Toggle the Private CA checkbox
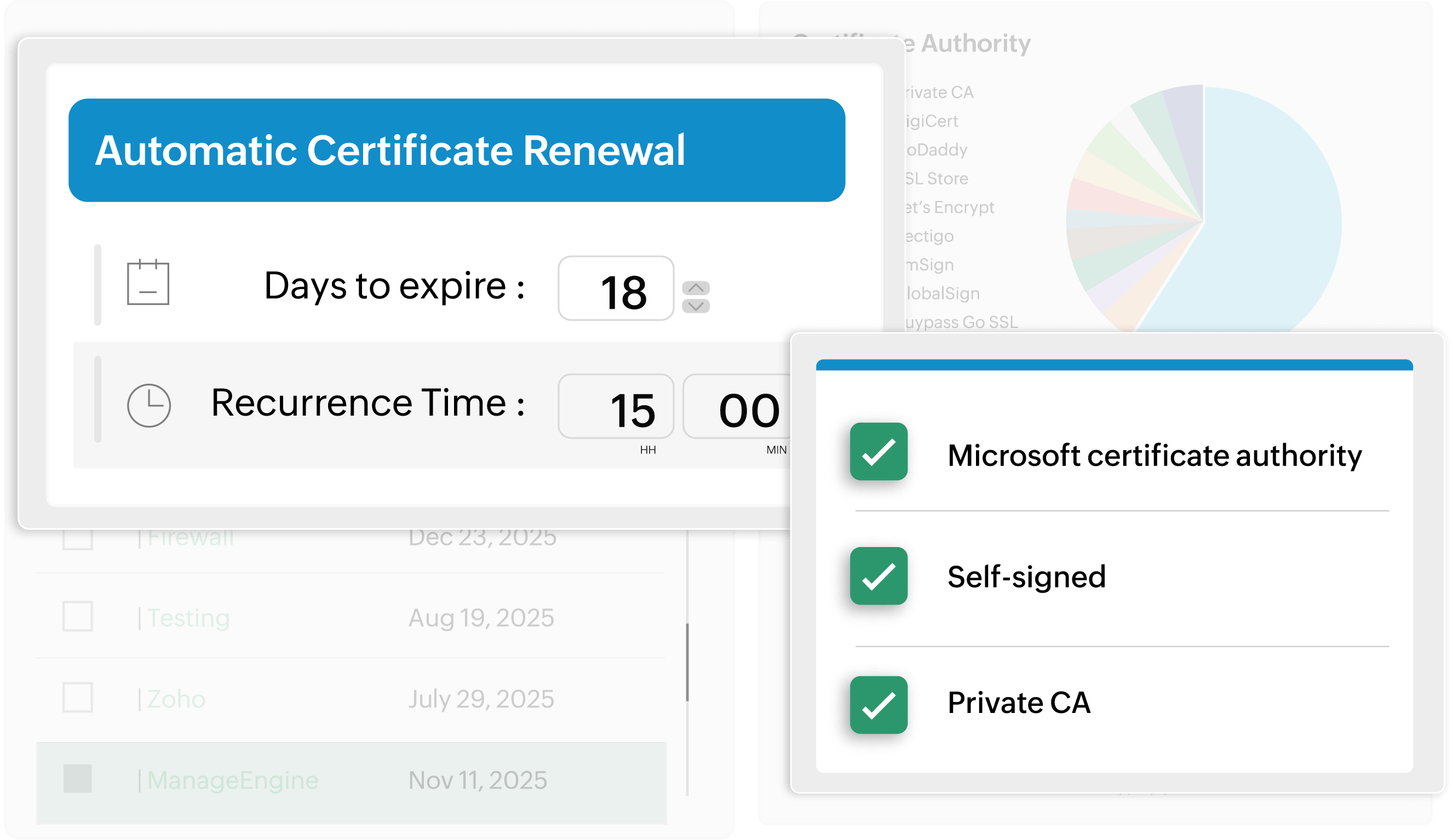This screenshot has width=1453, height=840. point(878,705)
